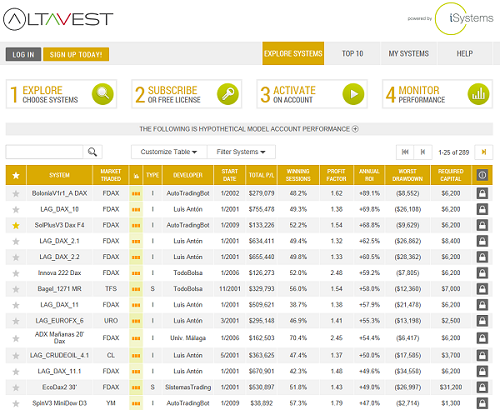This screenshot has height=410, width=500.
Task: Click the Explore magnifier green icon
Action: pos(103,94)
